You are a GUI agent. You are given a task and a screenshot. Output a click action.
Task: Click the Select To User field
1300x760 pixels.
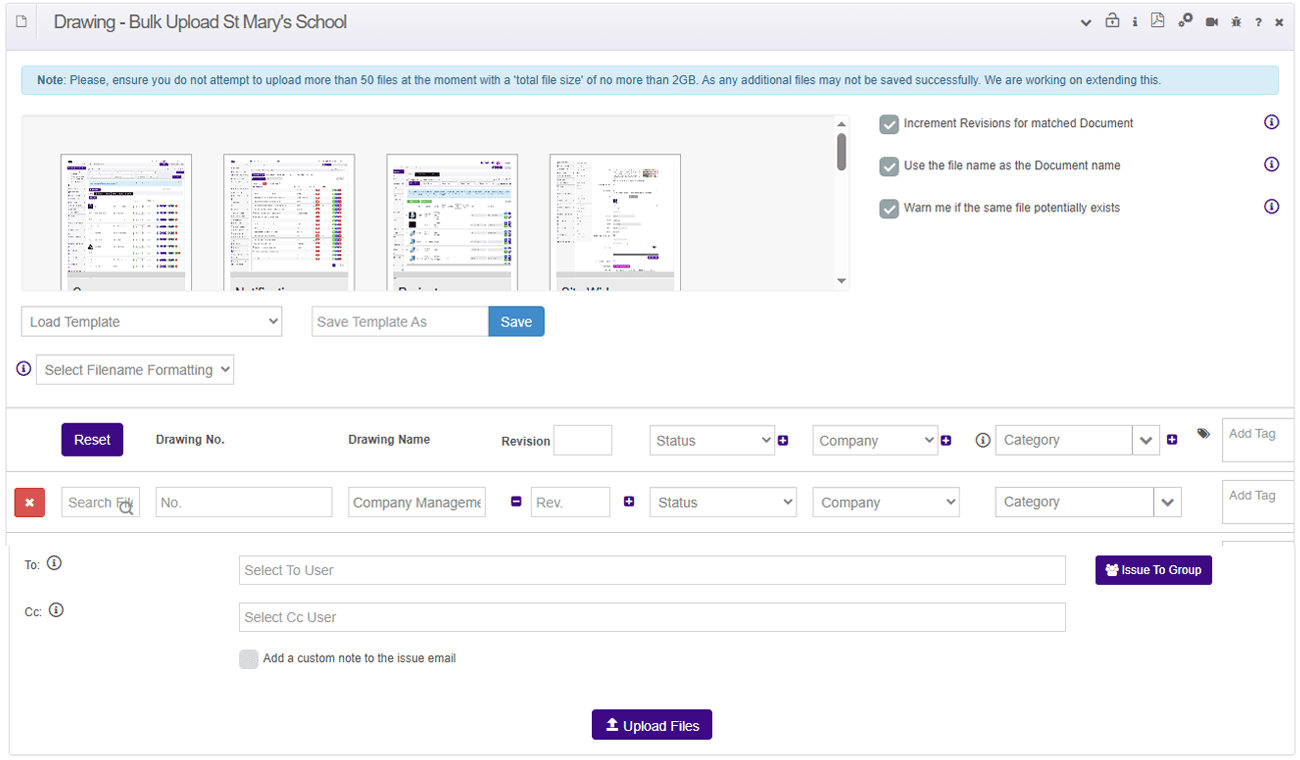[x=652, y=570]
